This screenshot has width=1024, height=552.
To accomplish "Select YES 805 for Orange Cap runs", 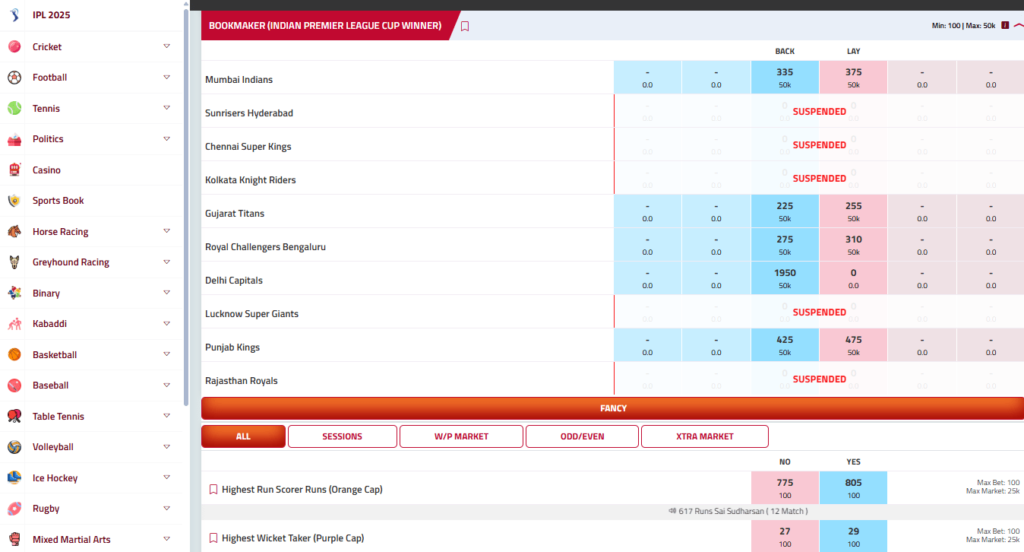I will (853, 488).
